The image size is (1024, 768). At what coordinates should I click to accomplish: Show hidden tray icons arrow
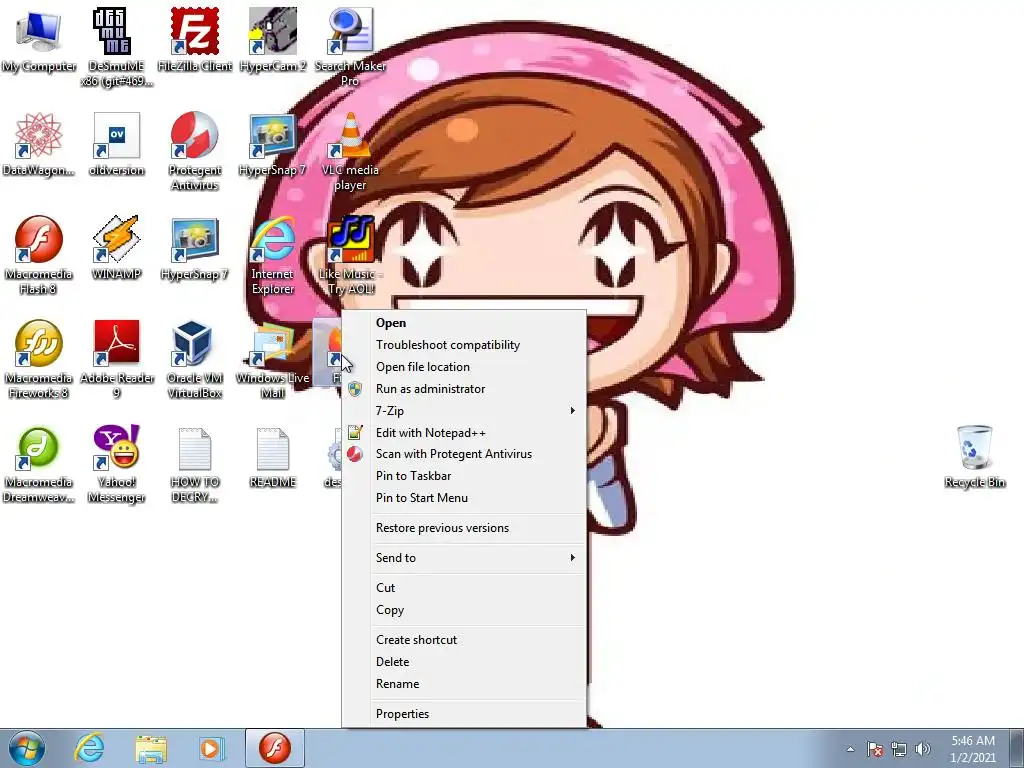(x=850, y=749)
